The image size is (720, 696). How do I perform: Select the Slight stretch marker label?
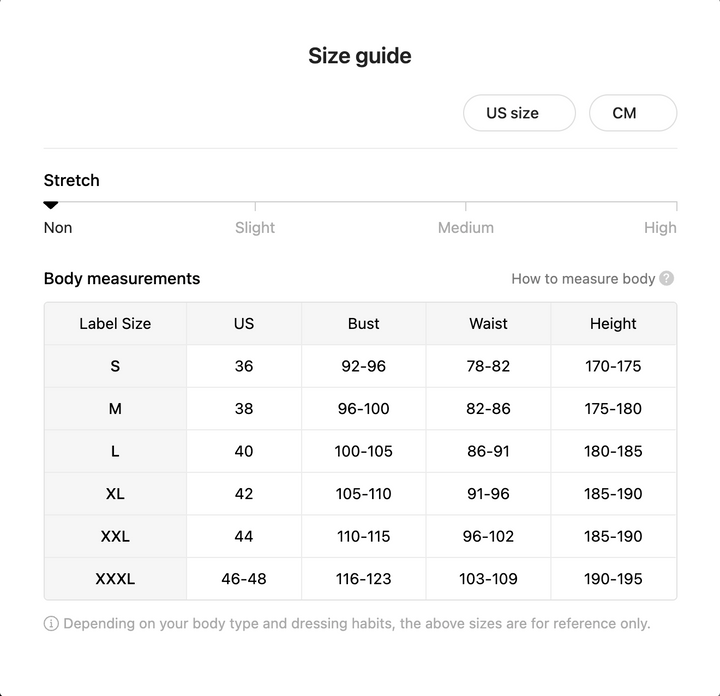point(255,228)
